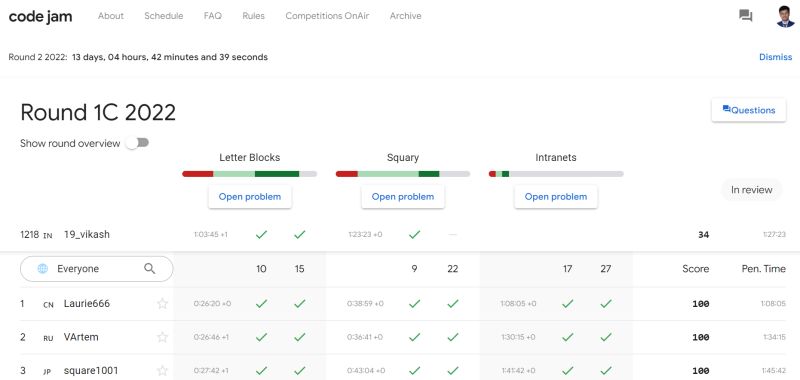Go to the Archive menu item

coord(406,16)
